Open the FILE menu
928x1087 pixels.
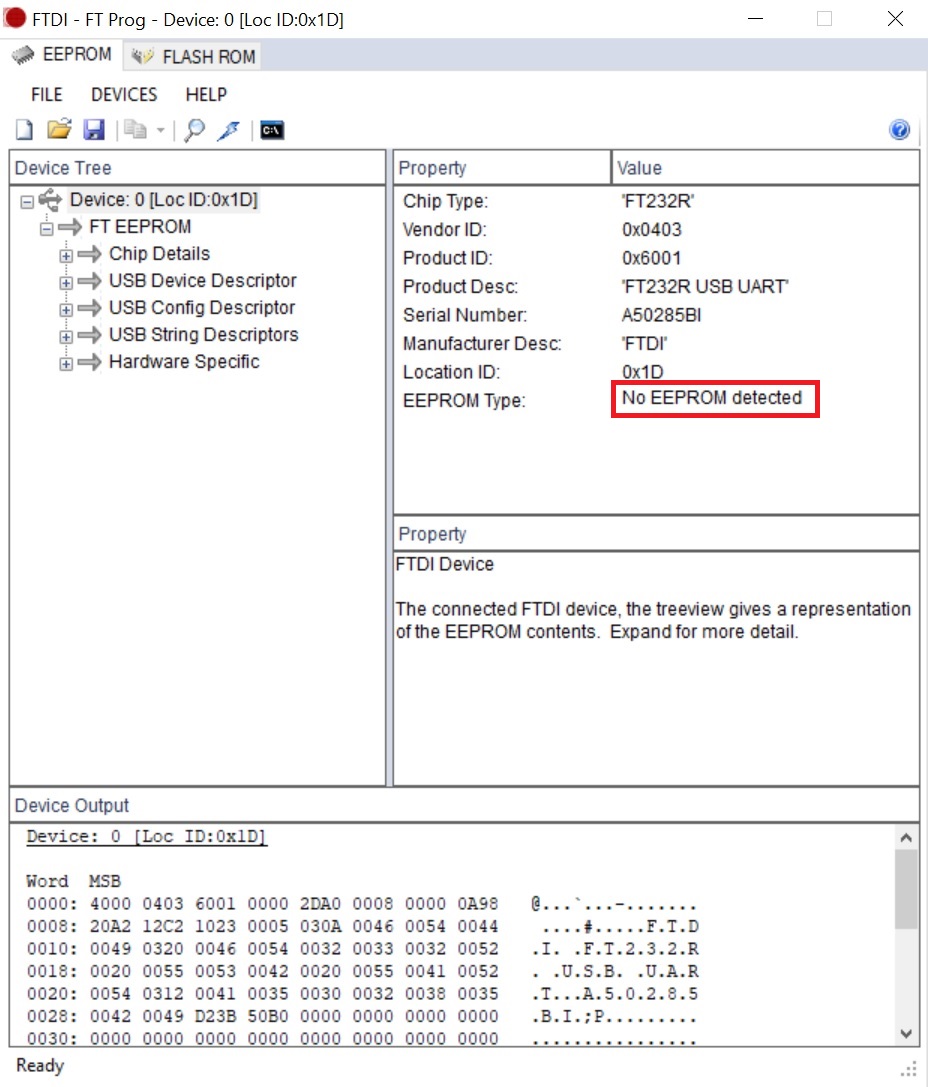click(46, 94)
